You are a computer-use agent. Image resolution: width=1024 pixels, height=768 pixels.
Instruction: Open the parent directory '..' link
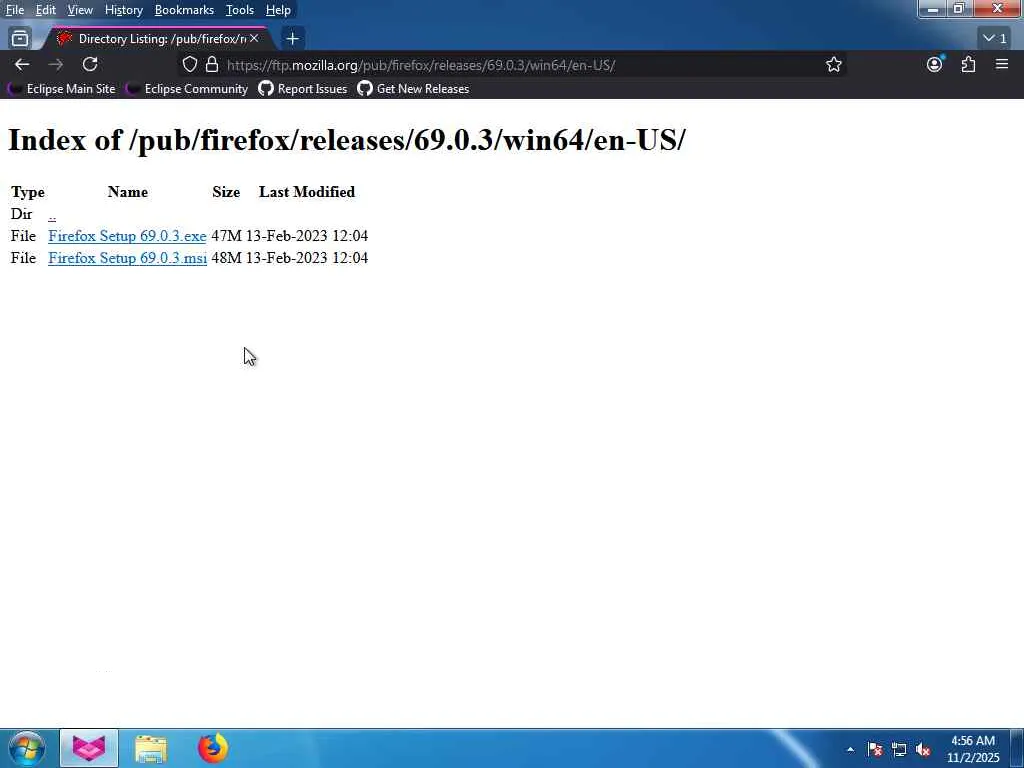tap(52, 214)
